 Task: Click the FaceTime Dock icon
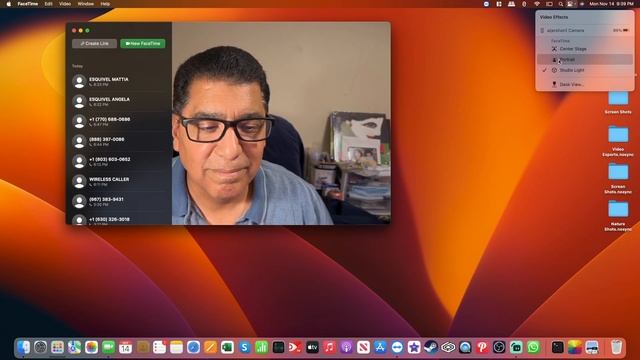click(x=109, y=347)
